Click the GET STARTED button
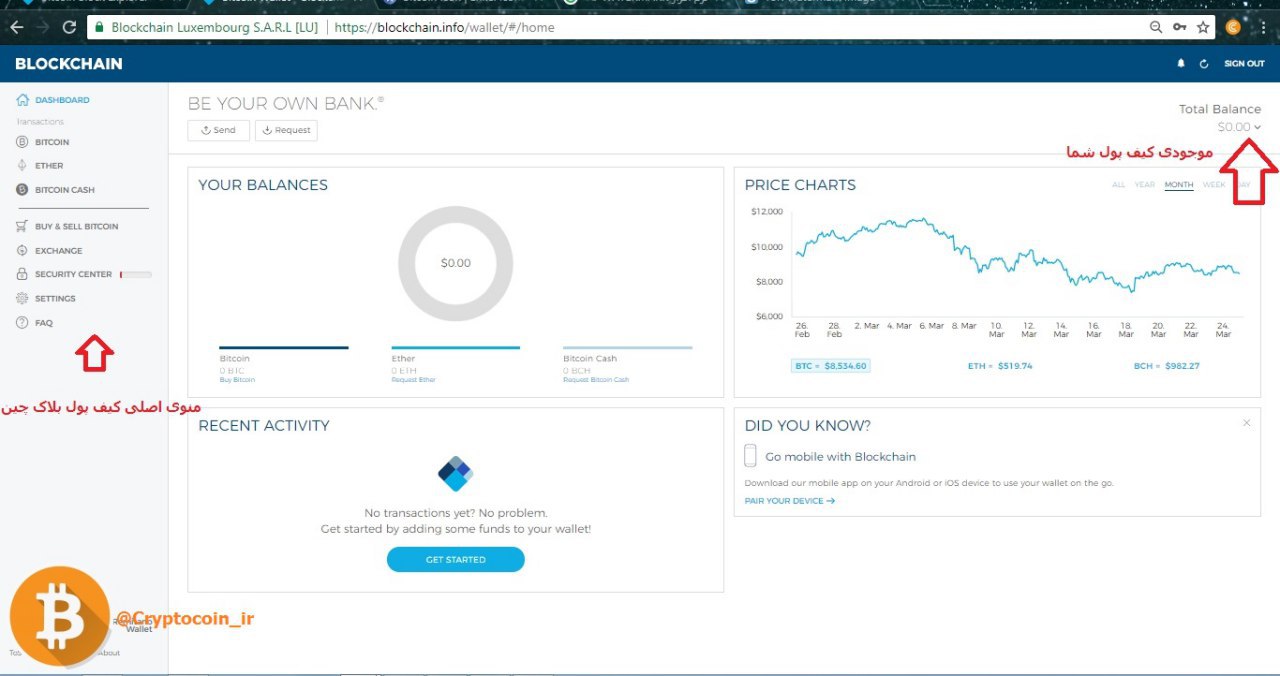 [455, 560]
